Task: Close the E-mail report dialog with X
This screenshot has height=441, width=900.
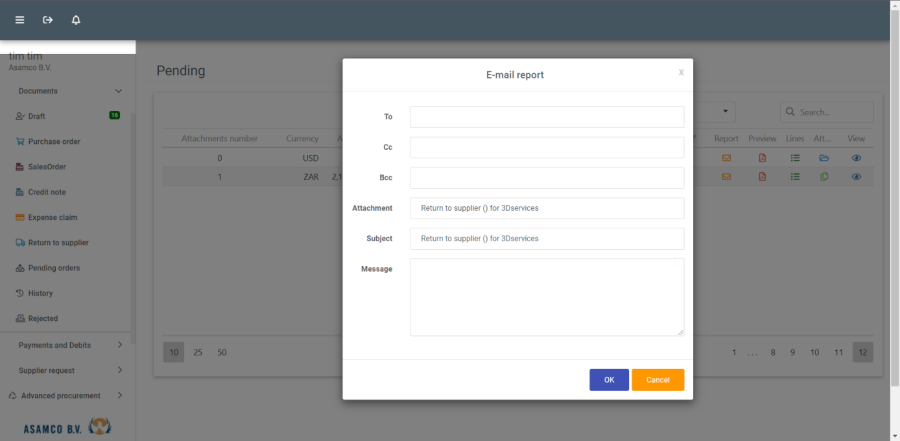Action: pos(681,72)
